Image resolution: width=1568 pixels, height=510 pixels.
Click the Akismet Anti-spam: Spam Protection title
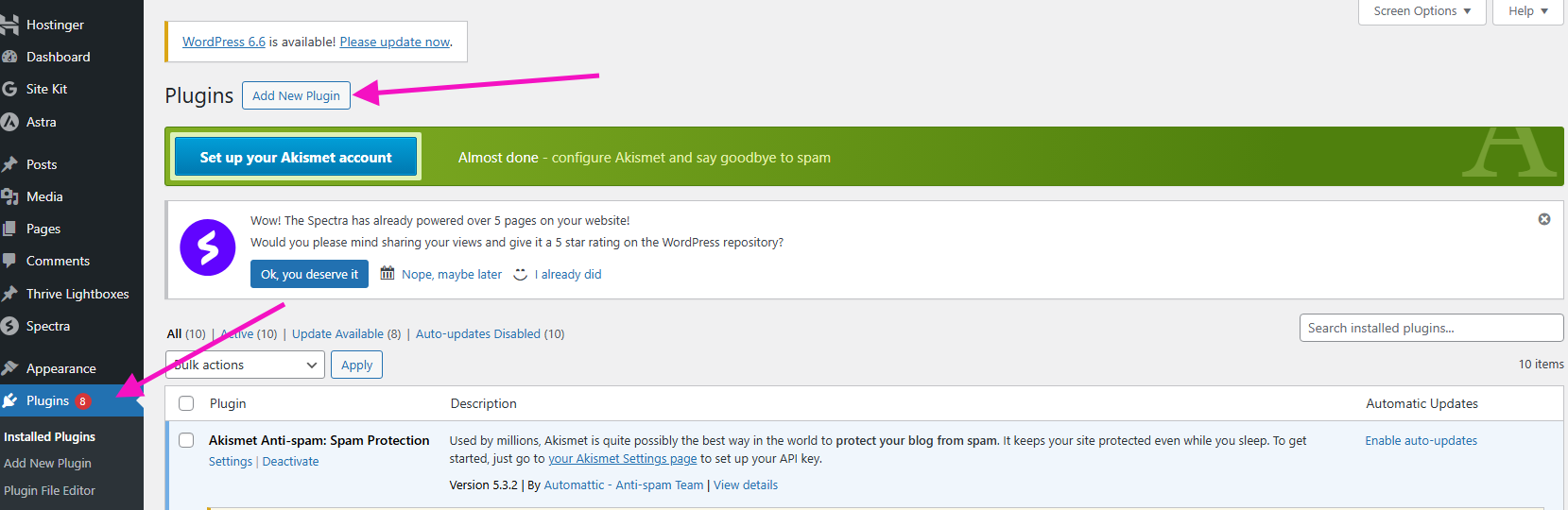coord(319,440)
